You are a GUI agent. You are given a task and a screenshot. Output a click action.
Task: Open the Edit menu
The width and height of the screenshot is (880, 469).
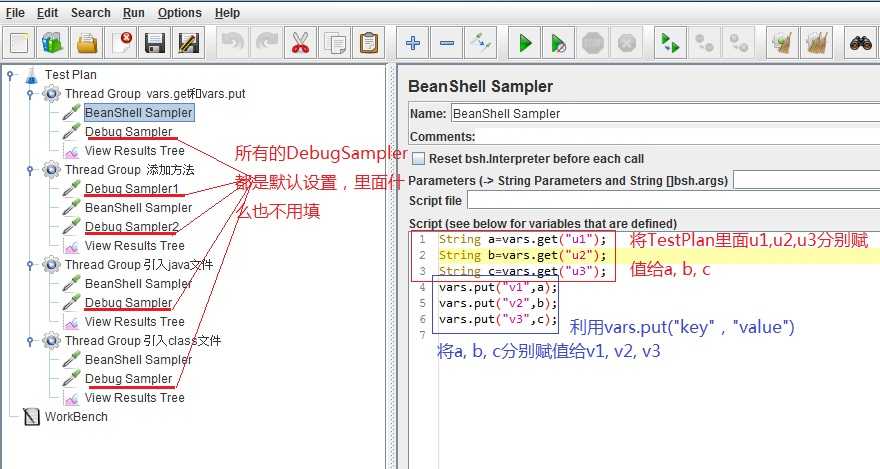(48, 13)
